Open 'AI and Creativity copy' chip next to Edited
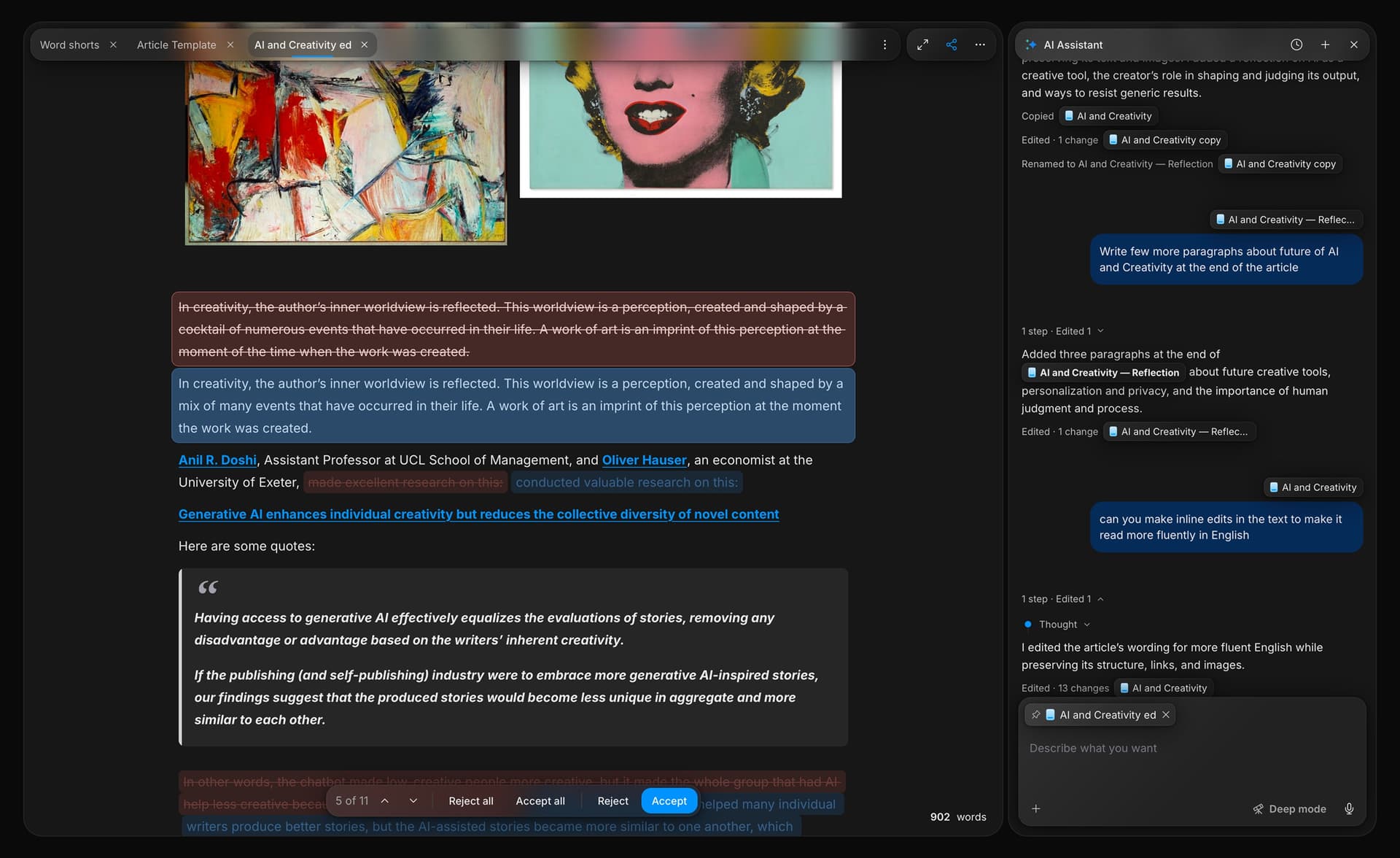The image size is (1400, 858). [1164, 140]
